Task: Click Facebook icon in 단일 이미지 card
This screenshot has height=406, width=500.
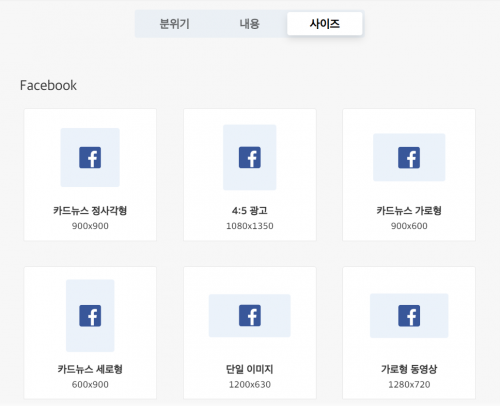Action: click(x=250, y=315)
